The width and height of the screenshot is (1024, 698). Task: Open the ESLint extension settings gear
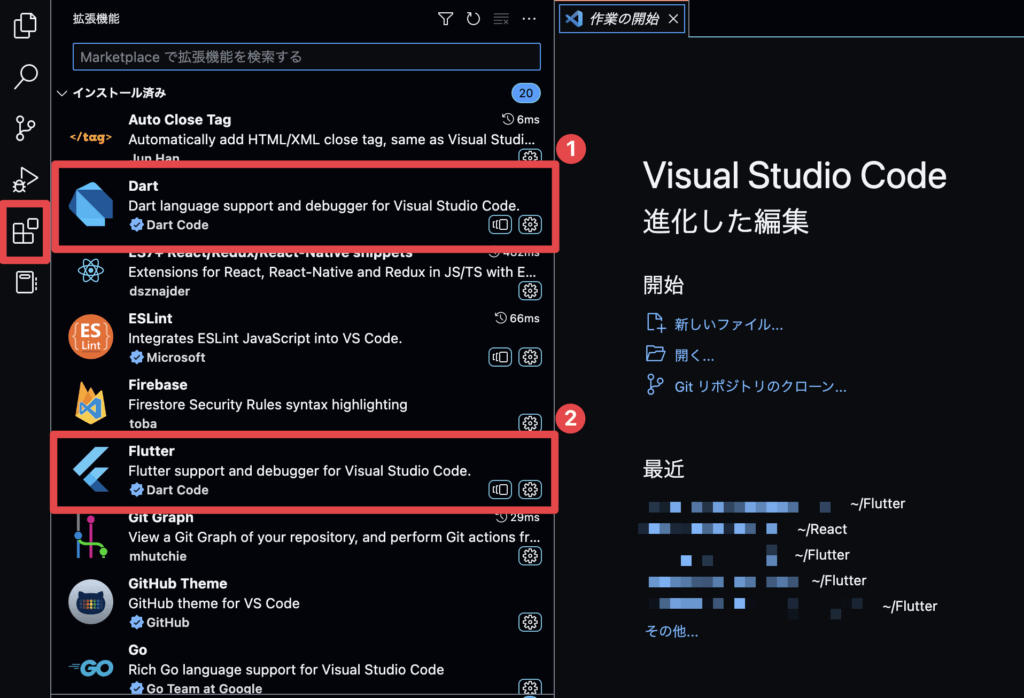point(530,356)
